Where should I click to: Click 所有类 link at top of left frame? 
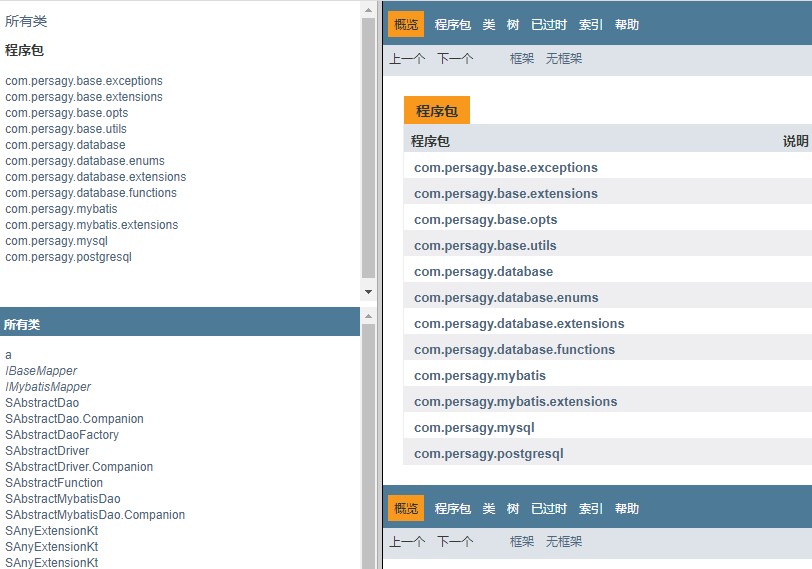click(x=26, y=21)
